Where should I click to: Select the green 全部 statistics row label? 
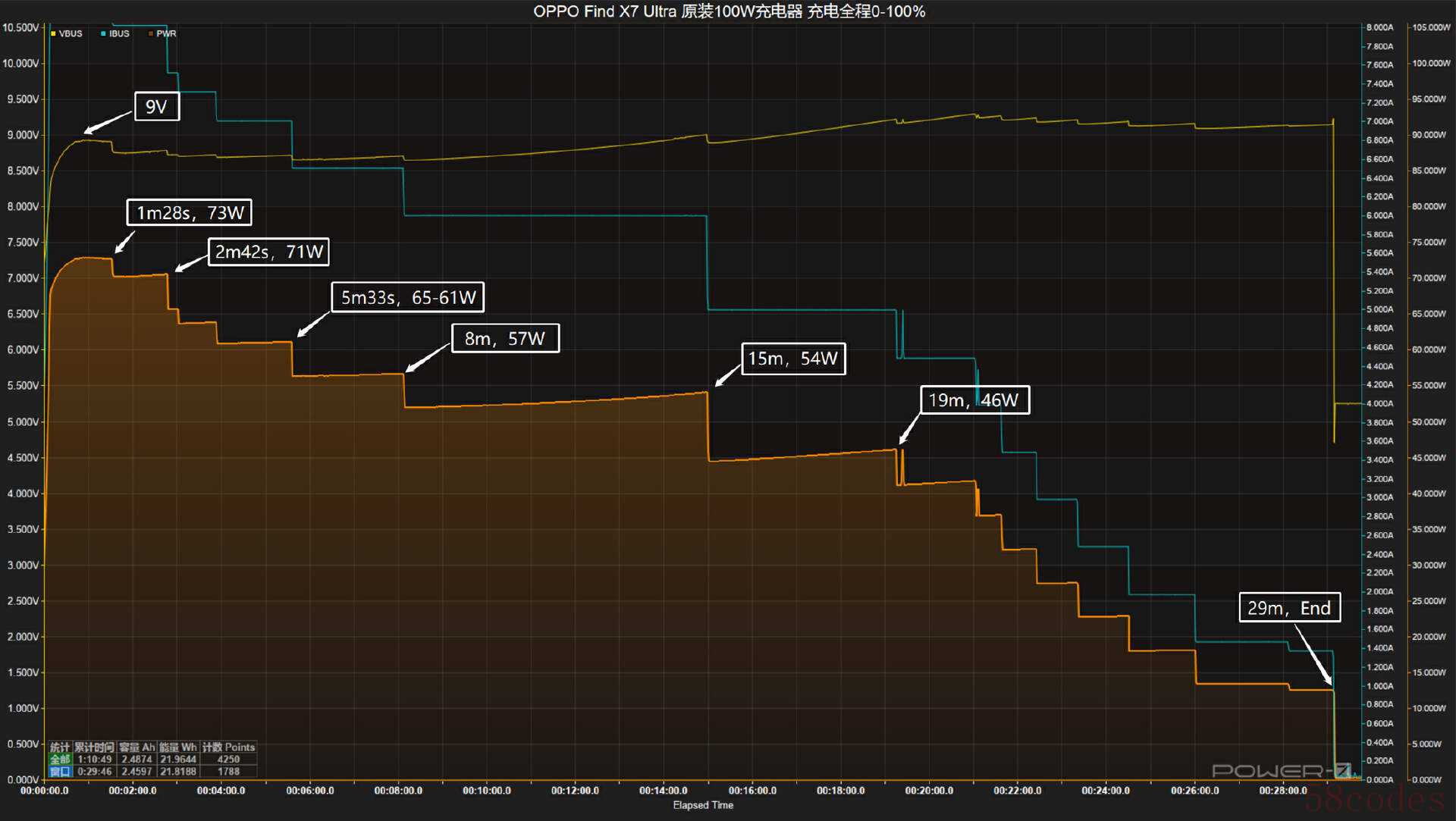pyautogui.click(x=60, y=759)
